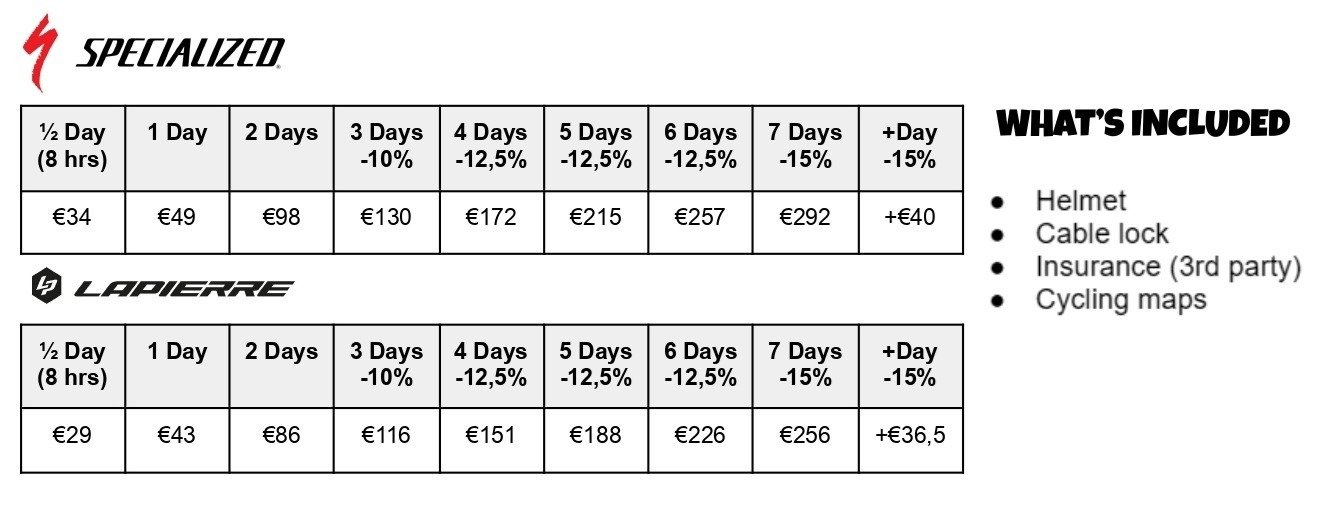Click the Cycling maps list item
The height and width of the screenshot is (520, 1324).
(1120, 300)
